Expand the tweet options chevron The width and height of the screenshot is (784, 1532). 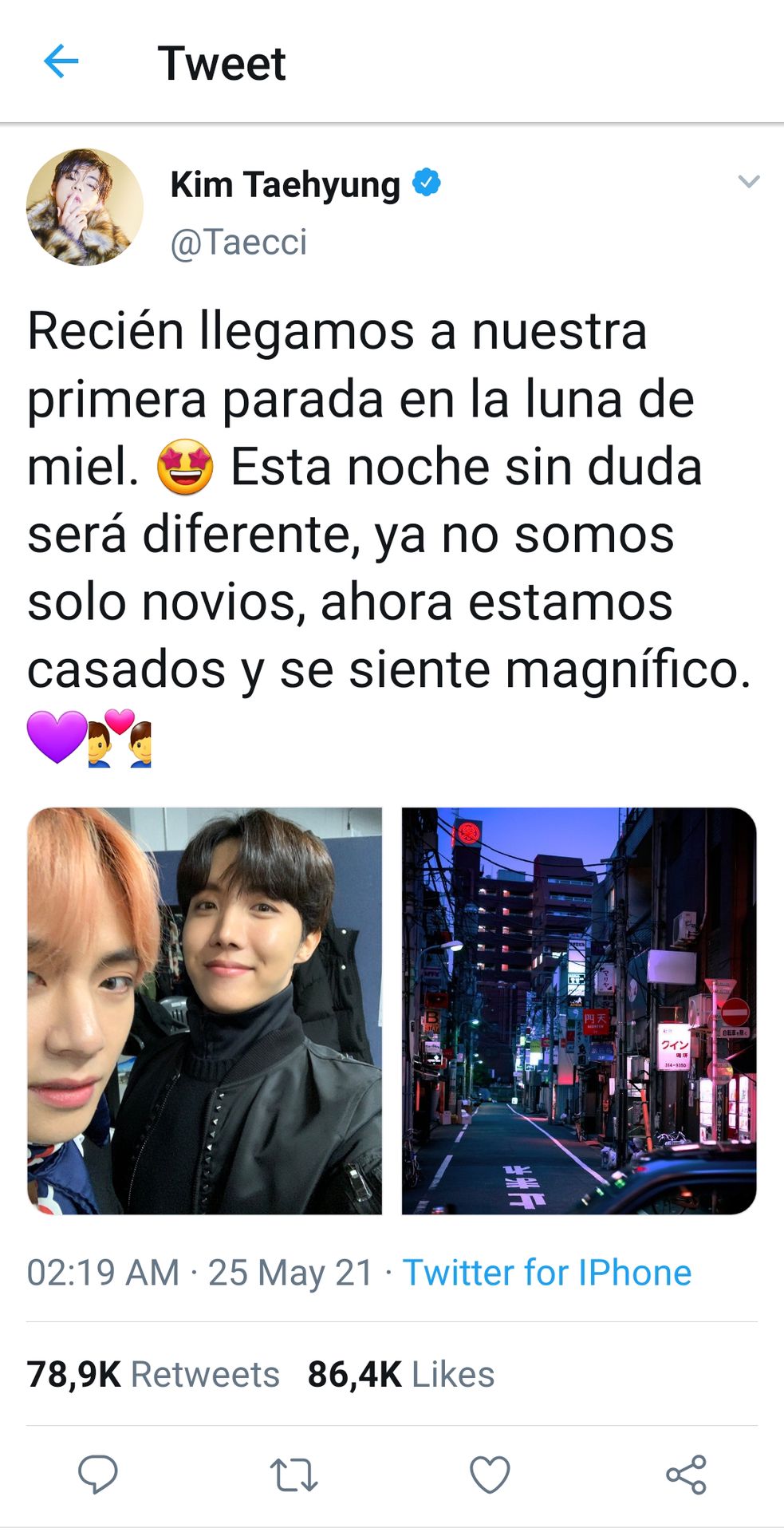(x=748, y=182)
